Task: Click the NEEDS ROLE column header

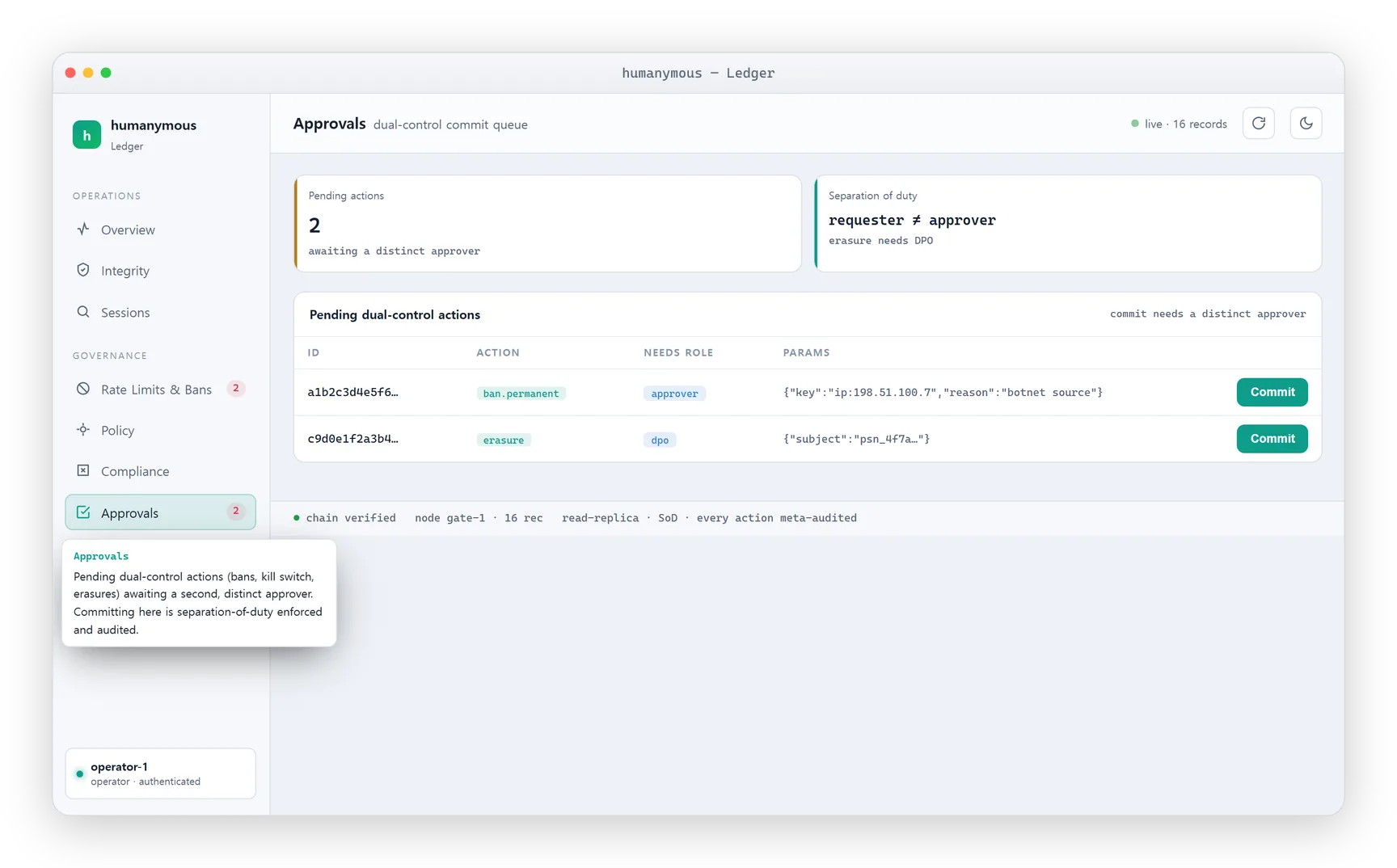Action: [678, 352]
